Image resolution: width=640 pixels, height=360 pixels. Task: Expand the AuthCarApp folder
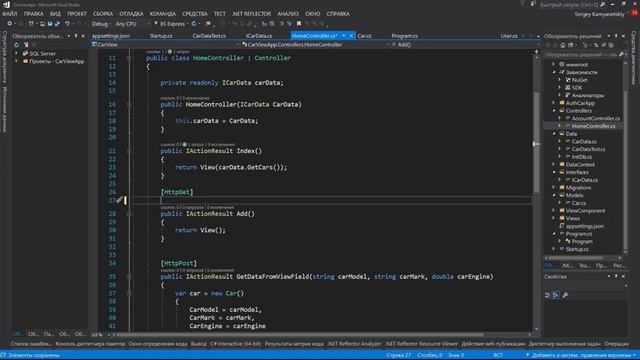click(x=554, y=103)
